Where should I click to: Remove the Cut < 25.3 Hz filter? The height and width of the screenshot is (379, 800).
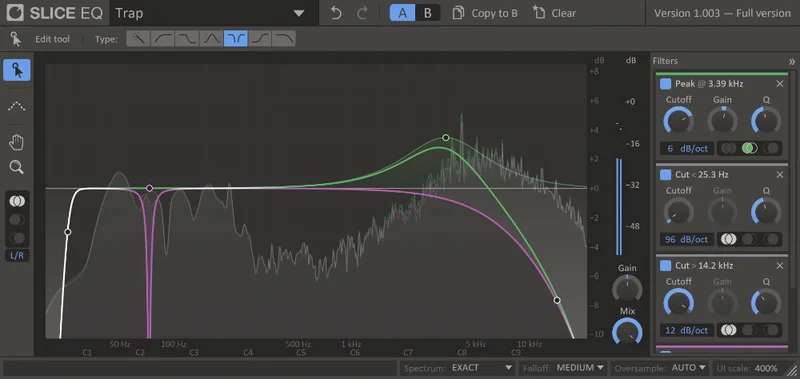pos(780,175)
